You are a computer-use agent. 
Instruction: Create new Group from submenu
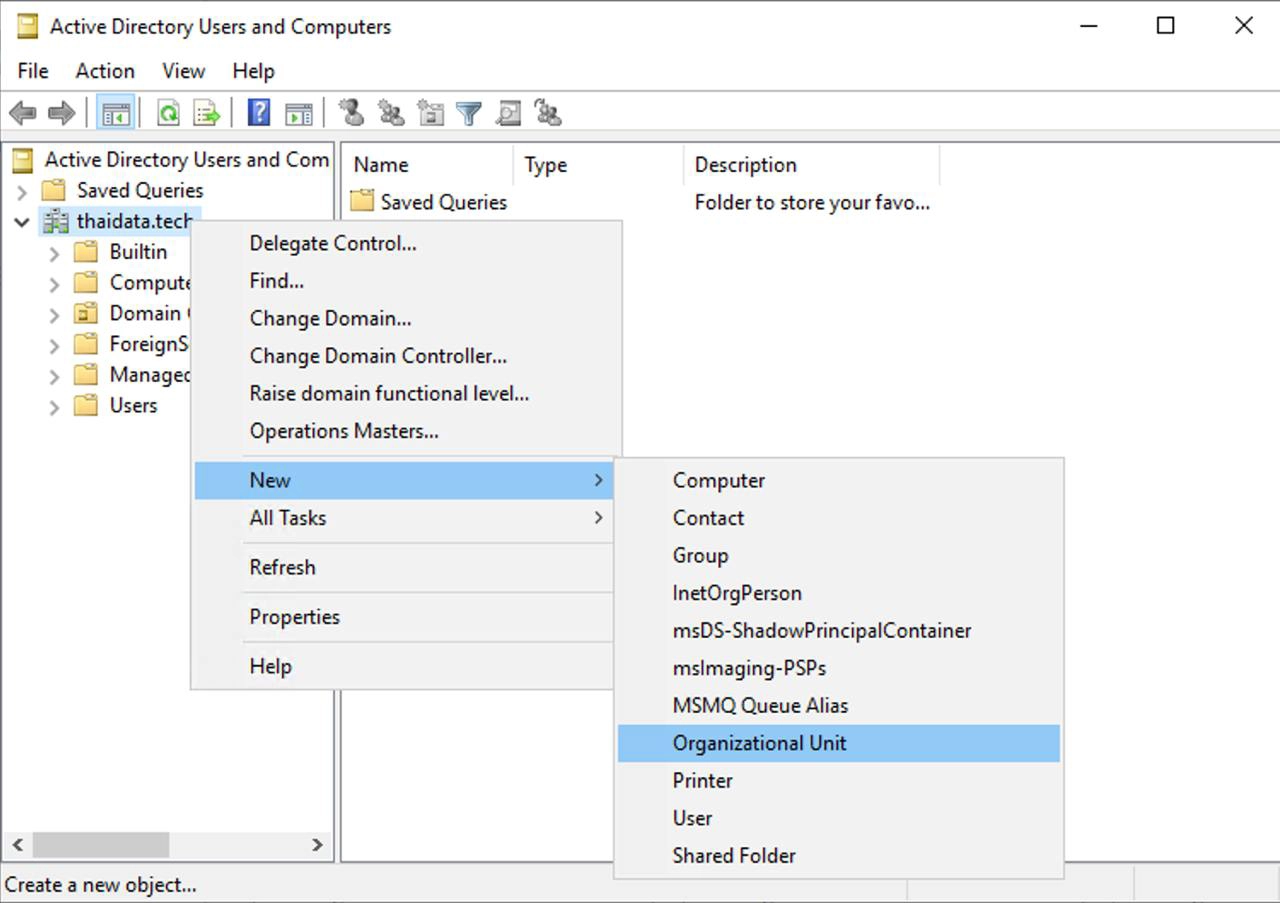(x=838, y=555)
